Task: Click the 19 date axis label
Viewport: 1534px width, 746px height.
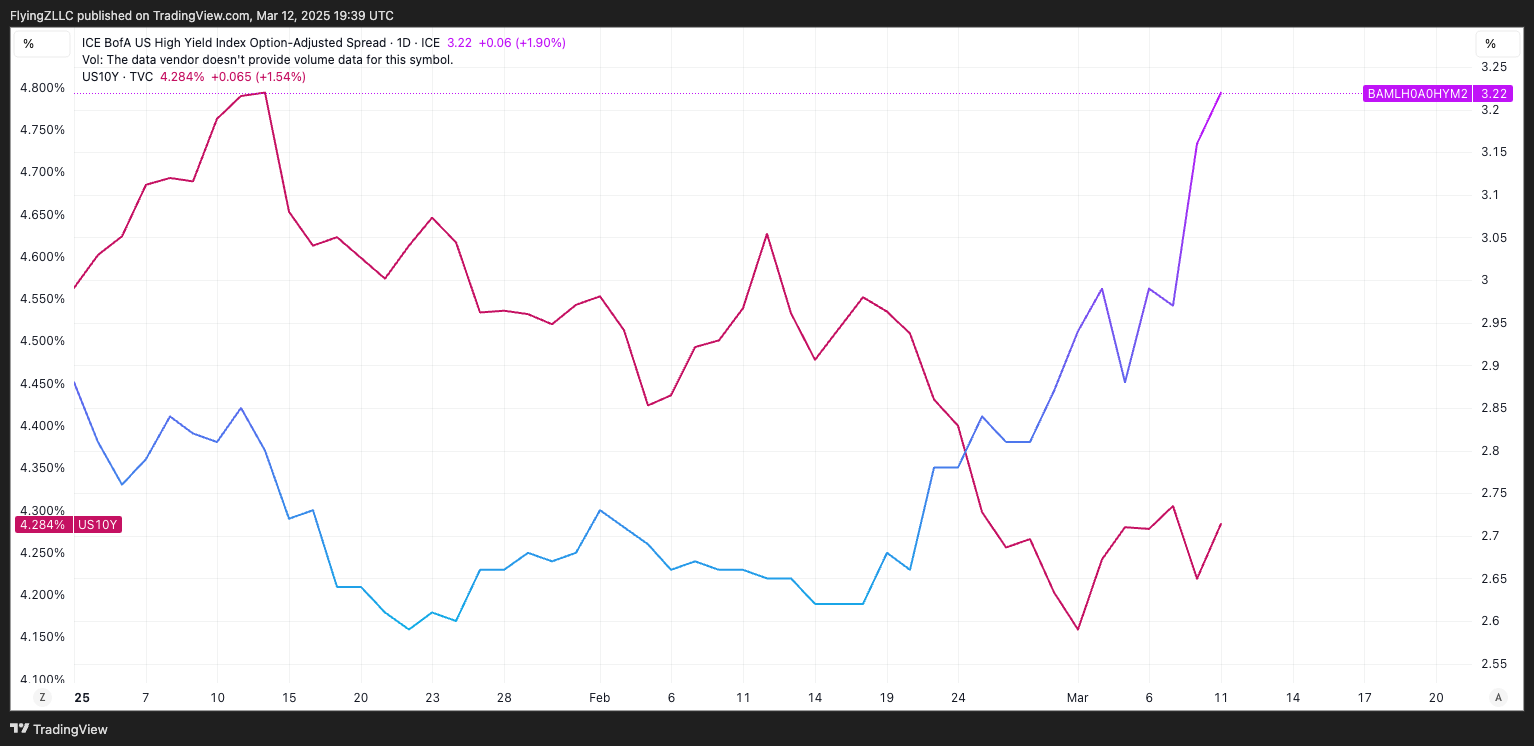Action: tap(887, 697)
